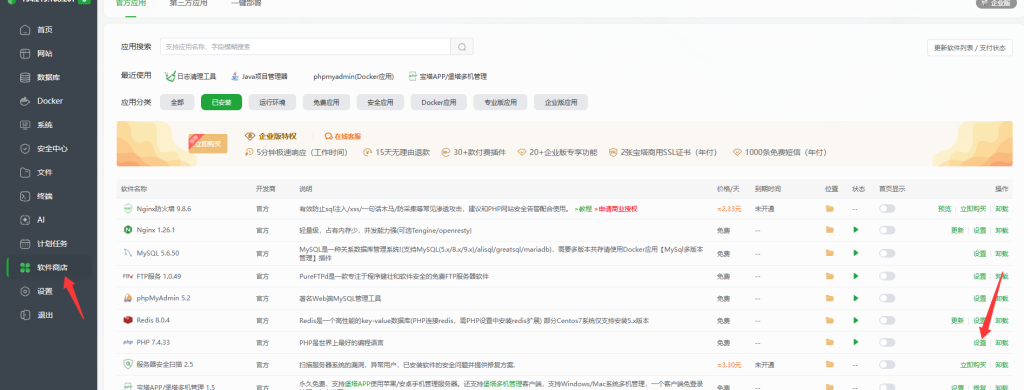
Task: Select the 软件商店 software store icon
Action: click(x=25, y=267)
